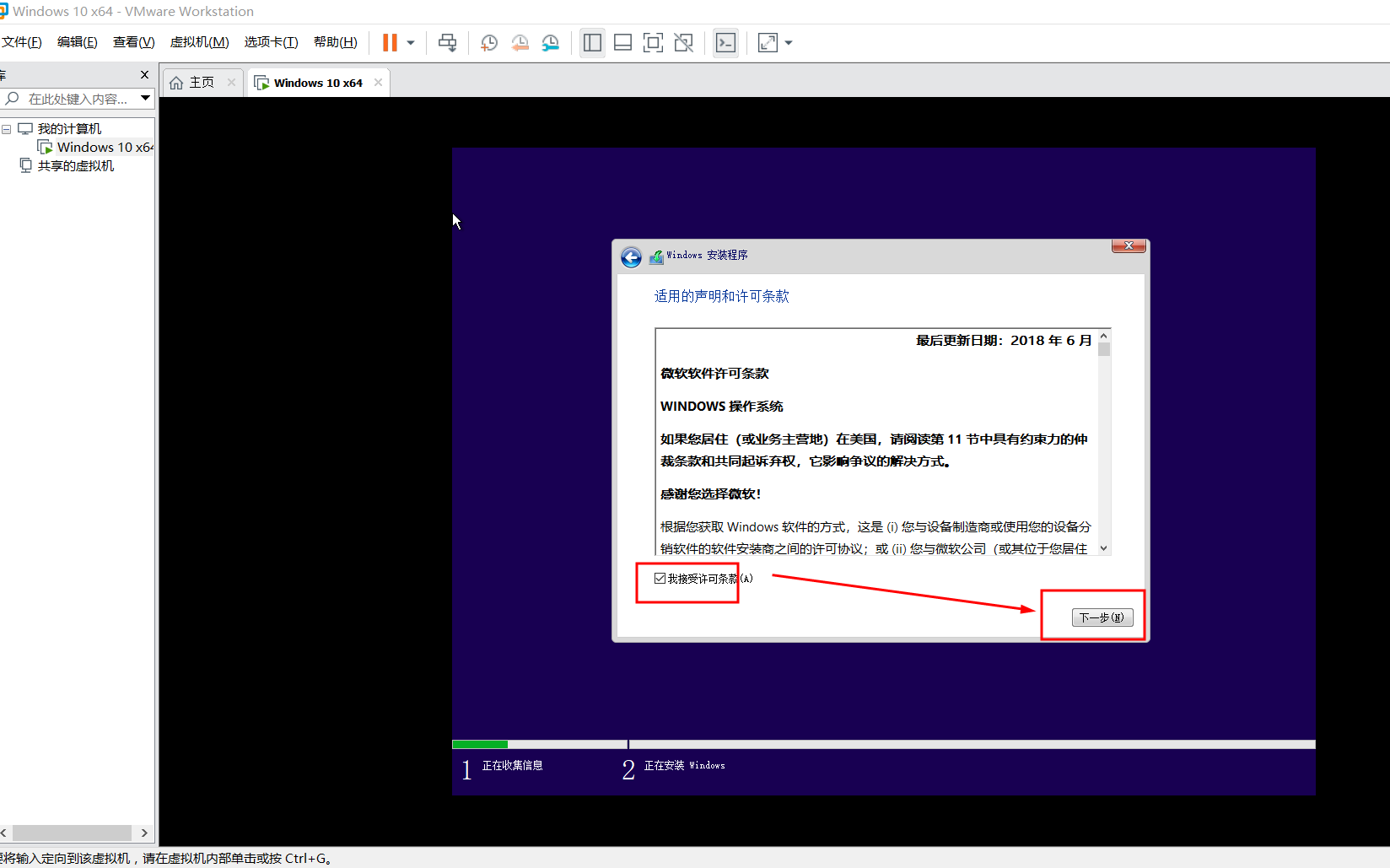Close the 主页 tab
This screenshot has height=868, width=1390.
pyautogui.click(x=231, y=82)
